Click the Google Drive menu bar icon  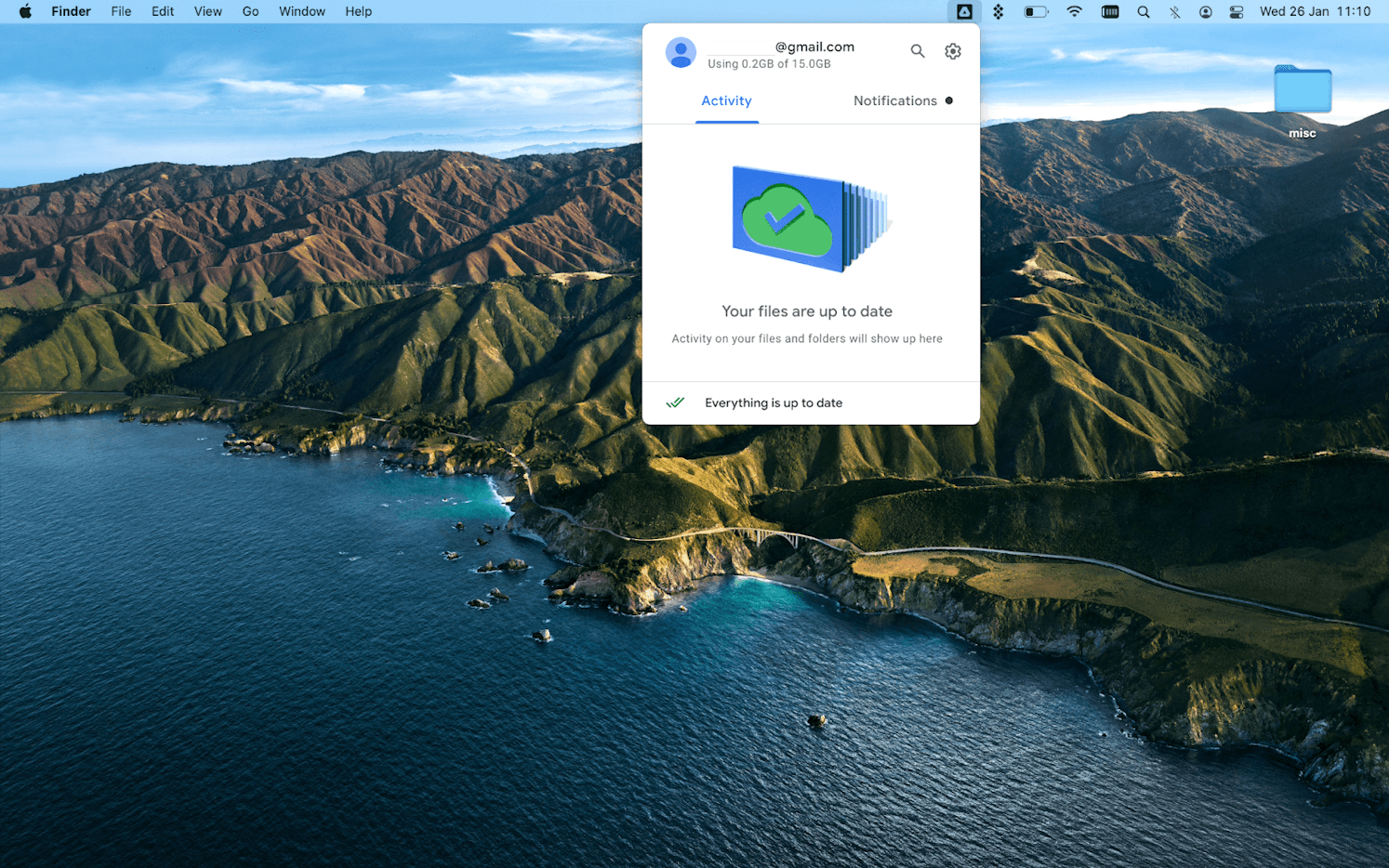(x=964, y=11)
